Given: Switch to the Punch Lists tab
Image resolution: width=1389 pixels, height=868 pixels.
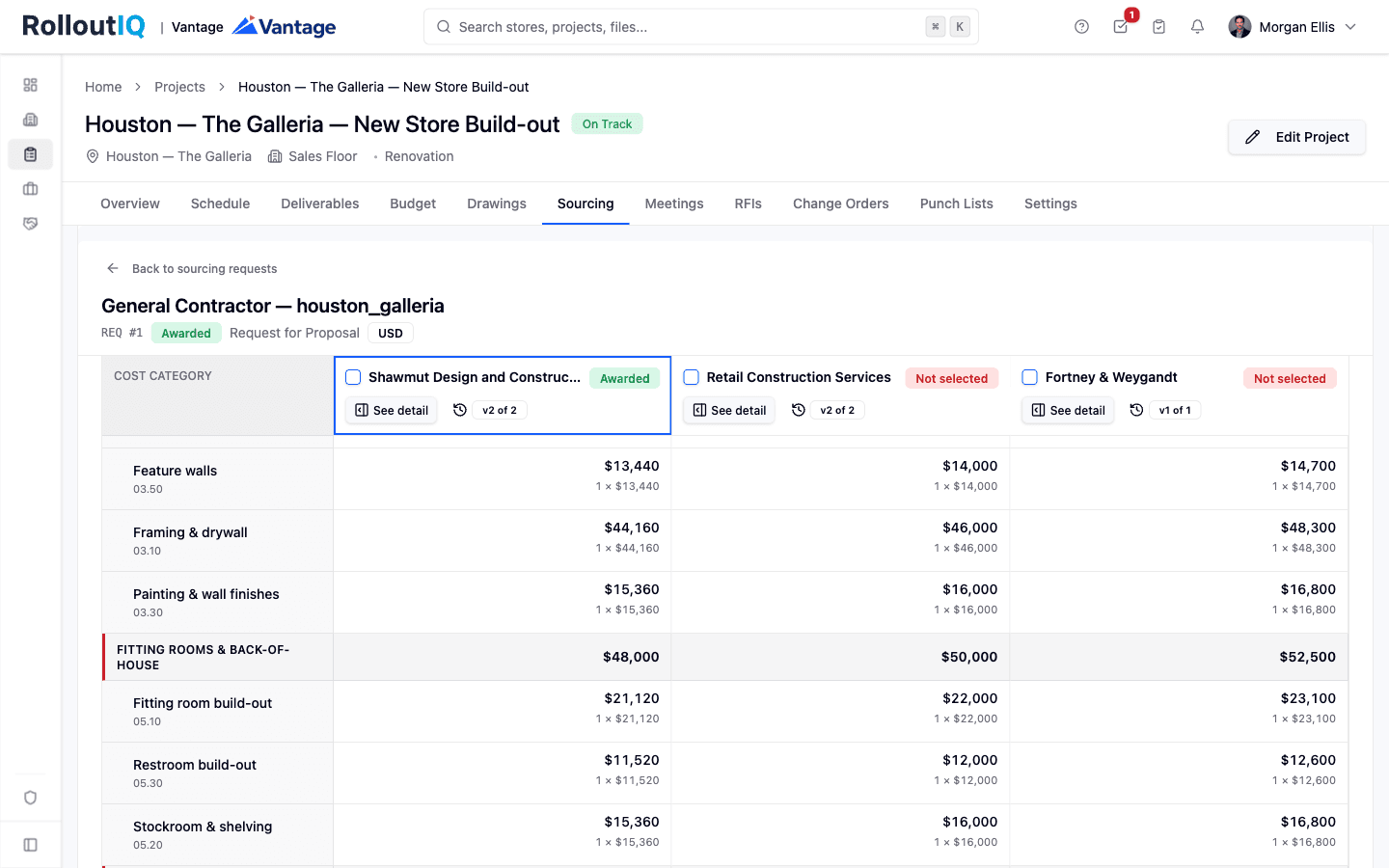Looking at the screenshot, I should (x=957, y=203).
